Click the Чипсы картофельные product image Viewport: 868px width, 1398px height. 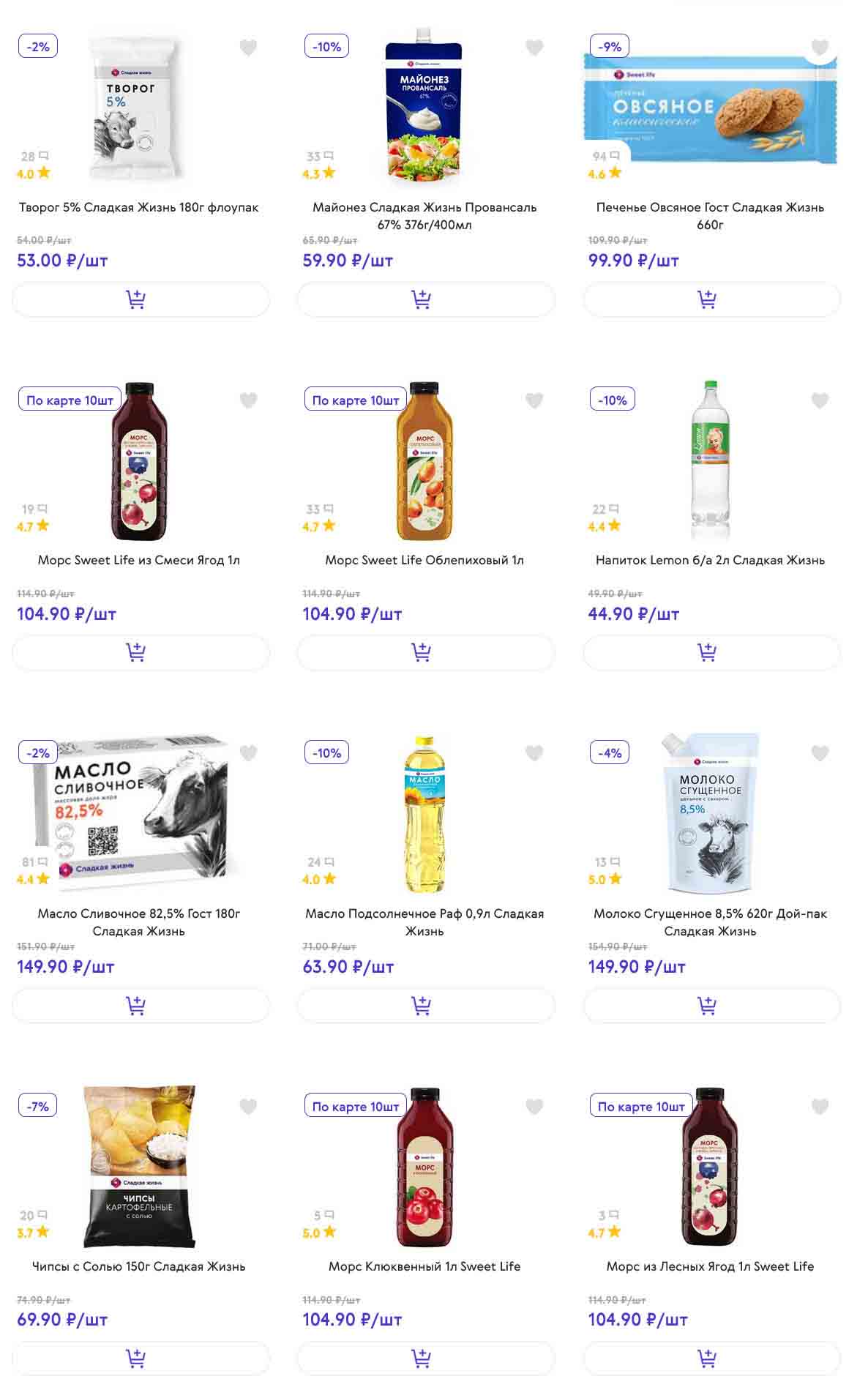[139, 1166]
